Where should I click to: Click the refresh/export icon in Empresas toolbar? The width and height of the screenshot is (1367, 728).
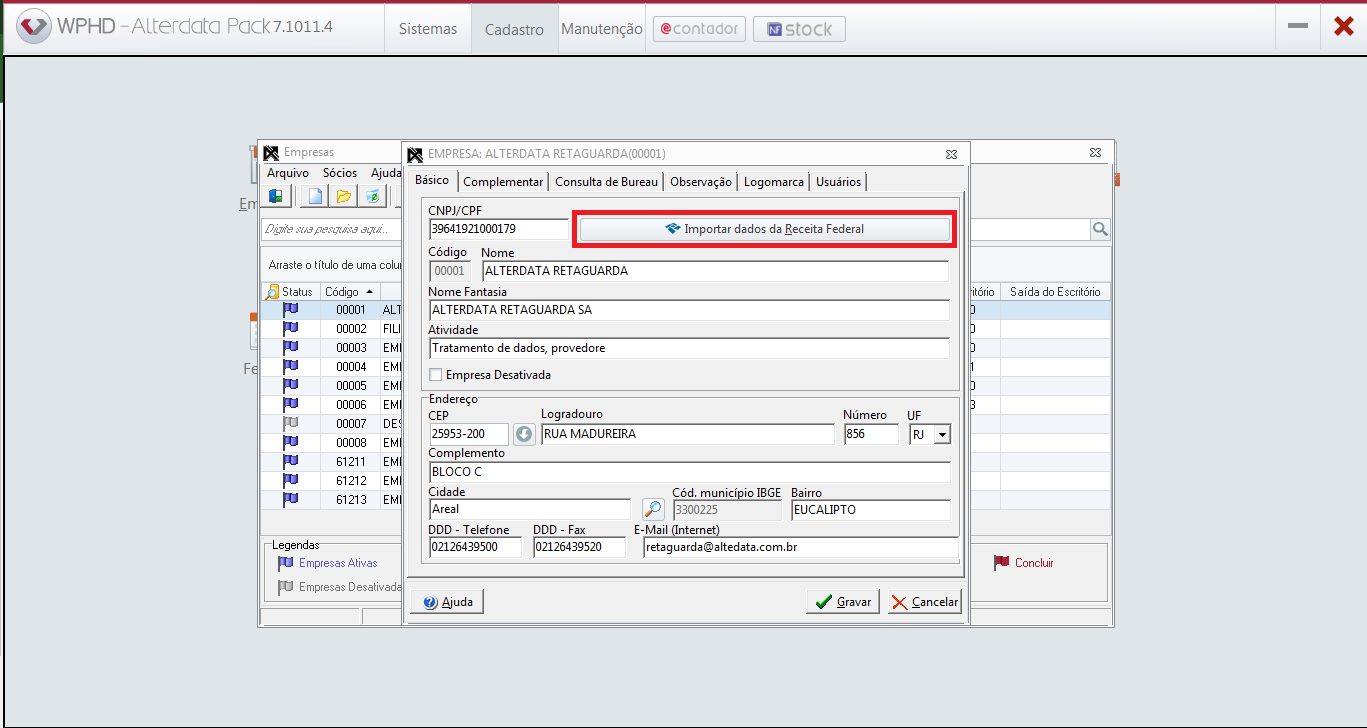point(371,196)
